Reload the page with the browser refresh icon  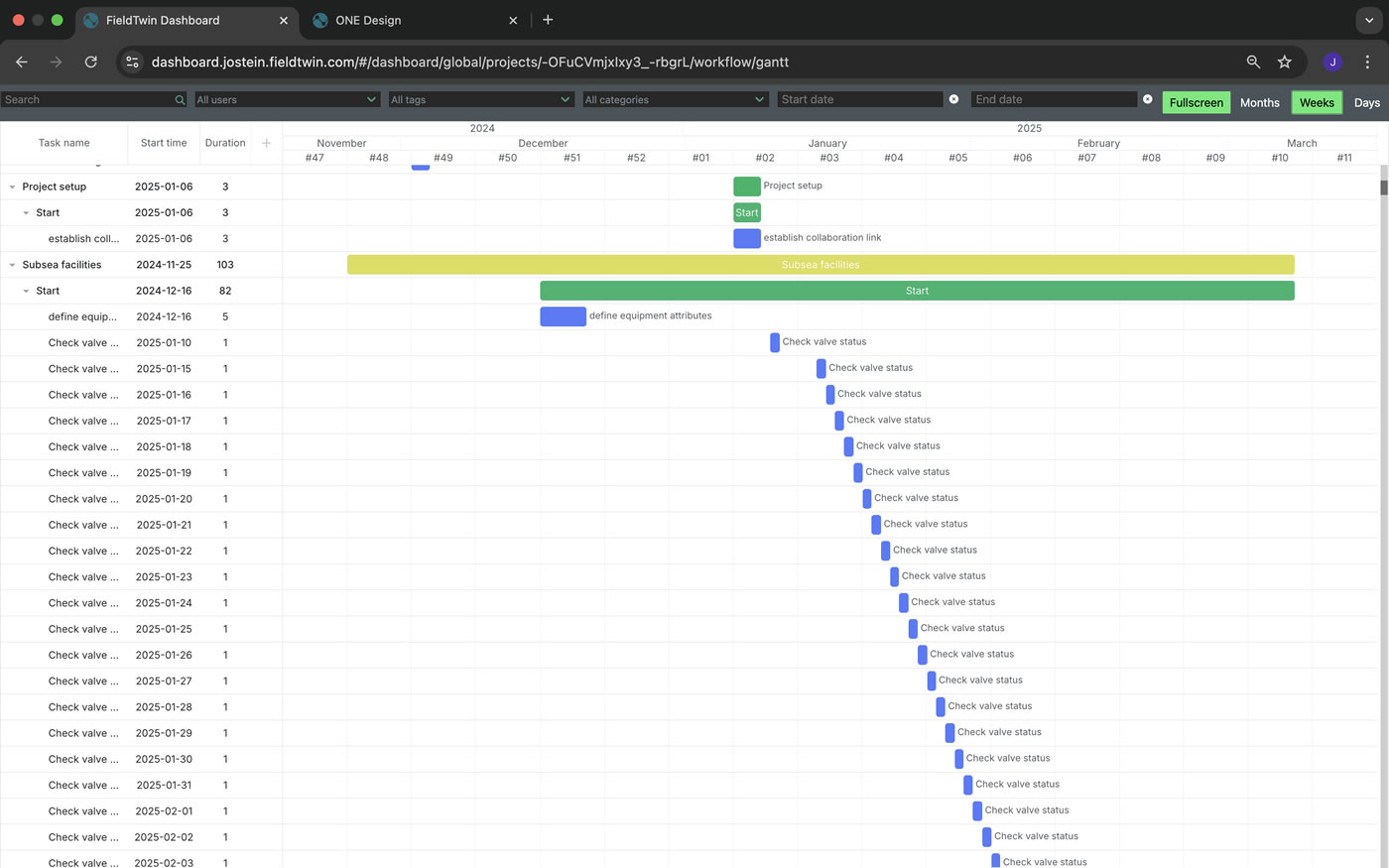coord(90,62)
